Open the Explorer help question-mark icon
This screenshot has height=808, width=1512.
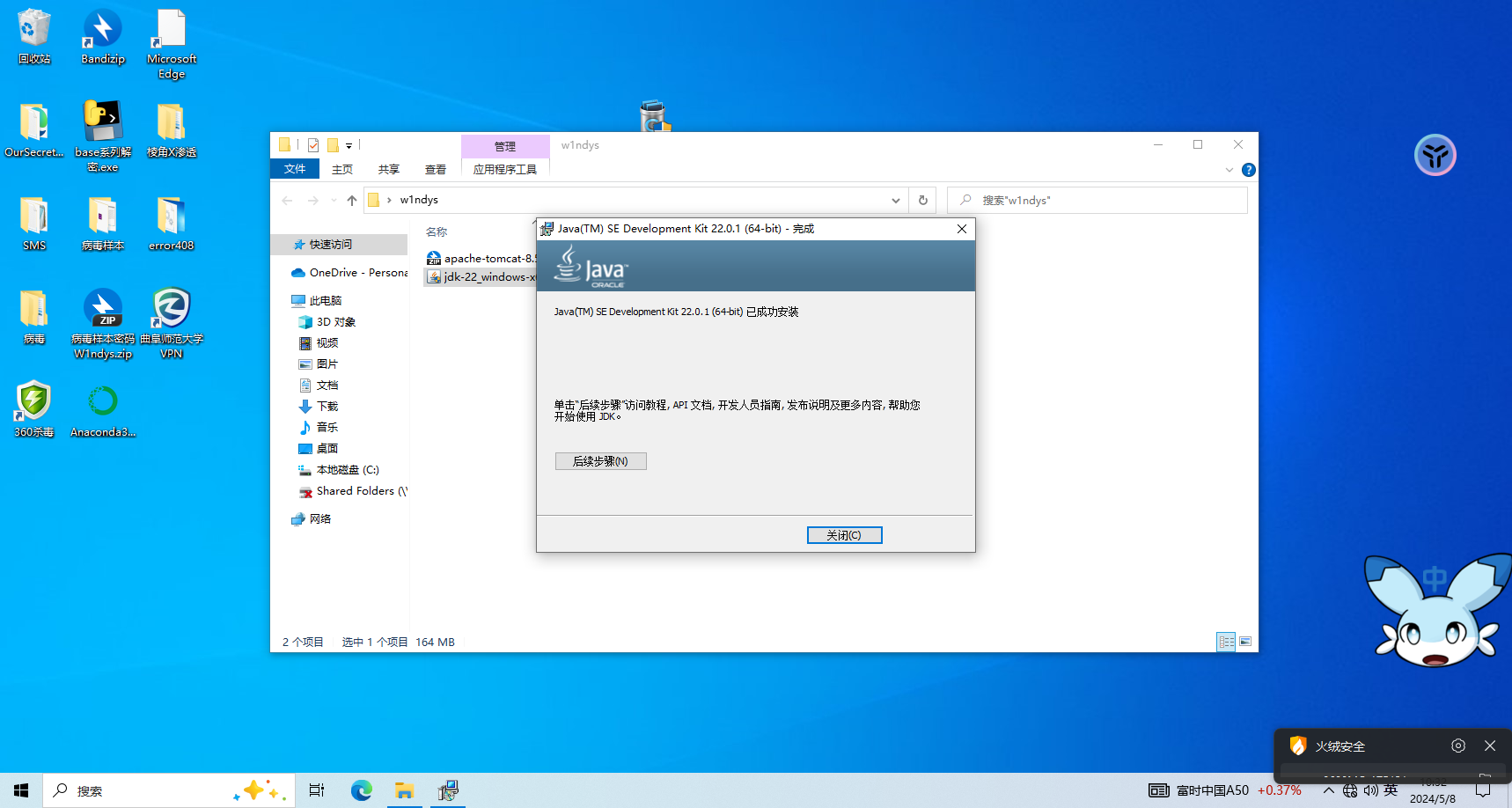click(1248, 170)
